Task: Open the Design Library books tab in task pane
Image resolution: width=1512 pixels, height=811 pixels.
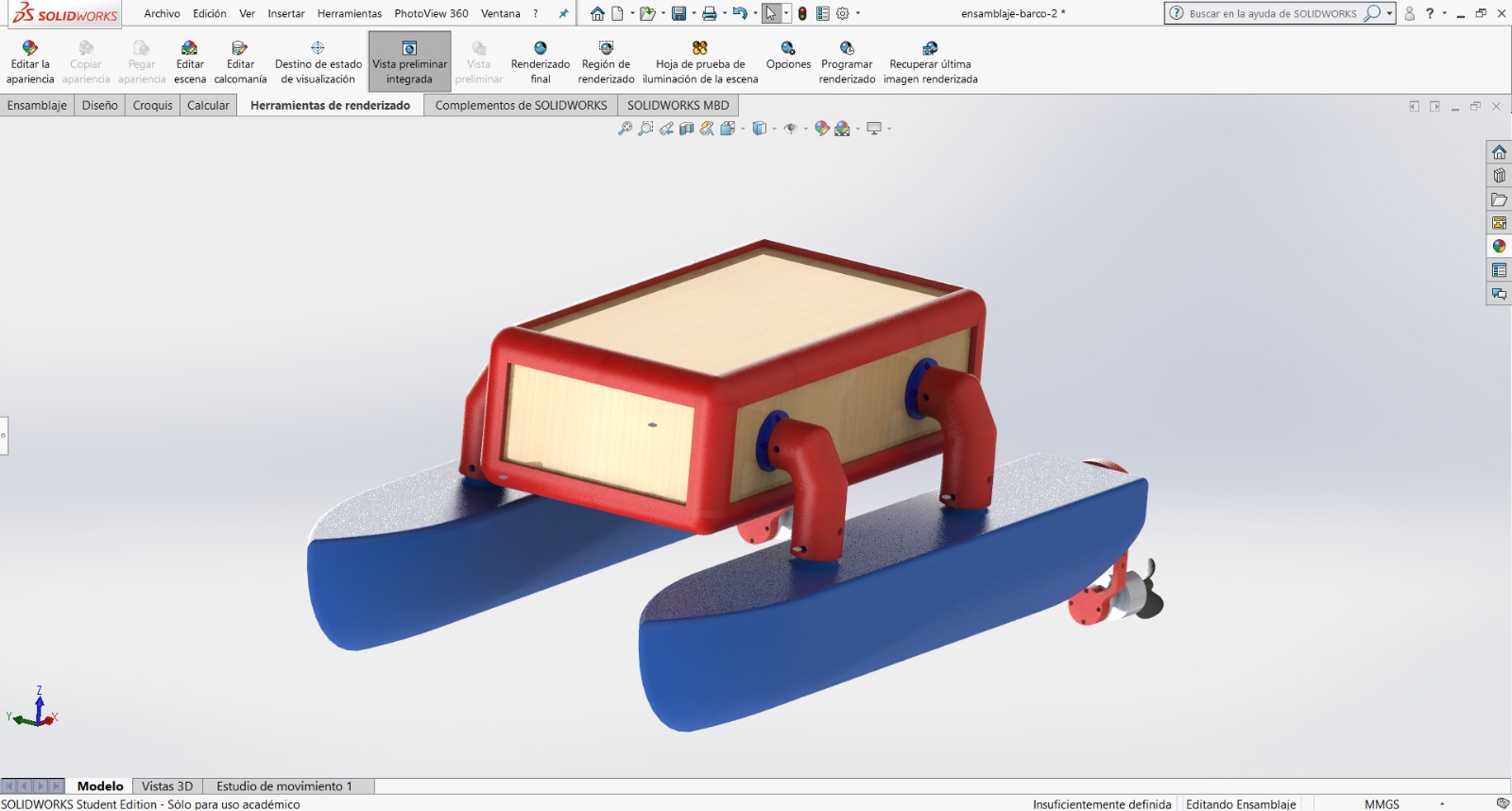Action: [x=1499, y=176]
